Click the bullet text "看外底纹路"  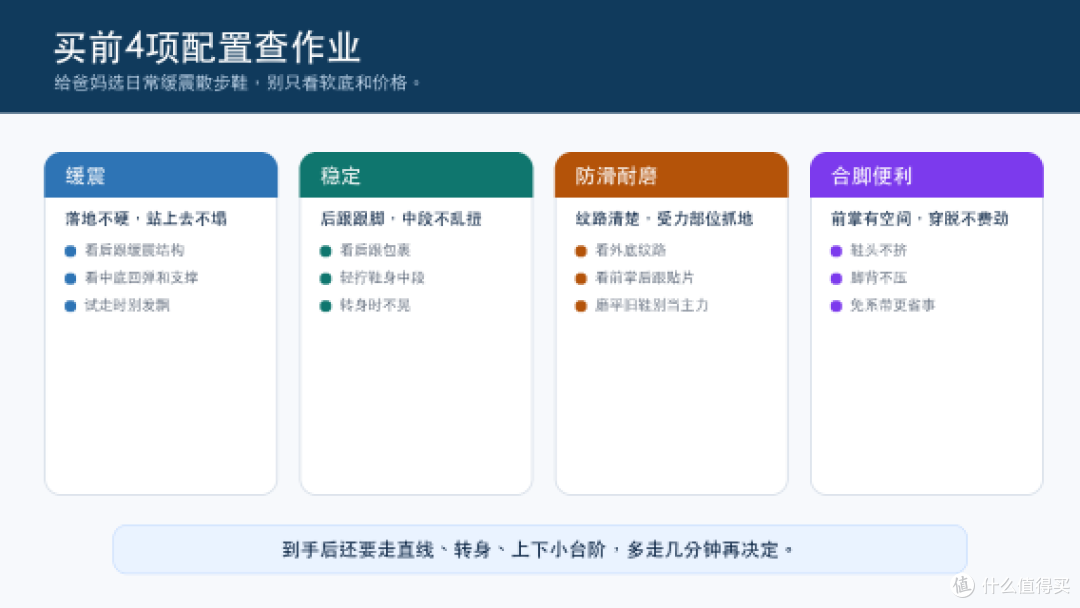630,250
